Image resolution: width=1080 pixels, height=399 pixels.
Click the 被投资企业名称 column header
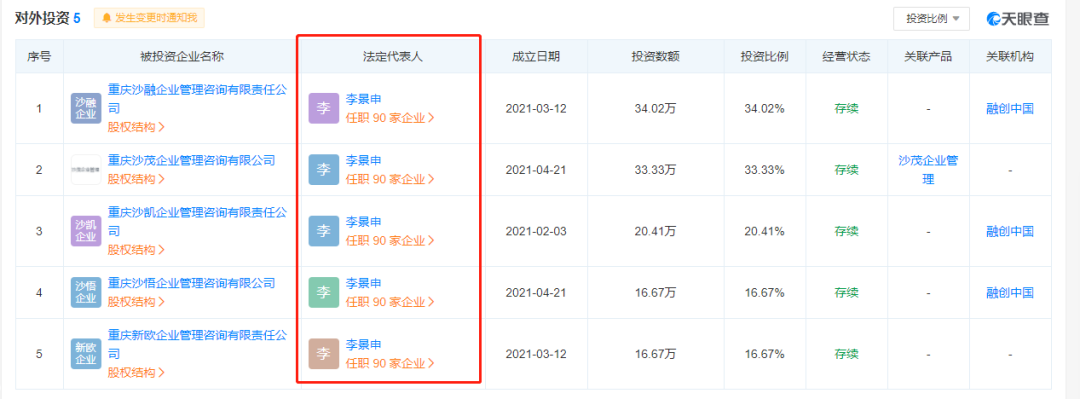tap(182, 57)
